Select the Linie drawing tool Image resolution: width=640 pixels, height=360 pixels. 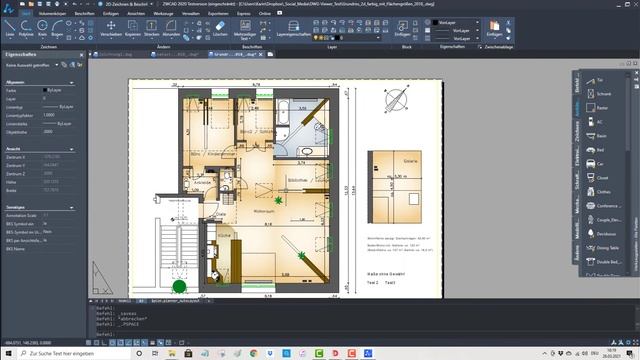pos(10,28)
